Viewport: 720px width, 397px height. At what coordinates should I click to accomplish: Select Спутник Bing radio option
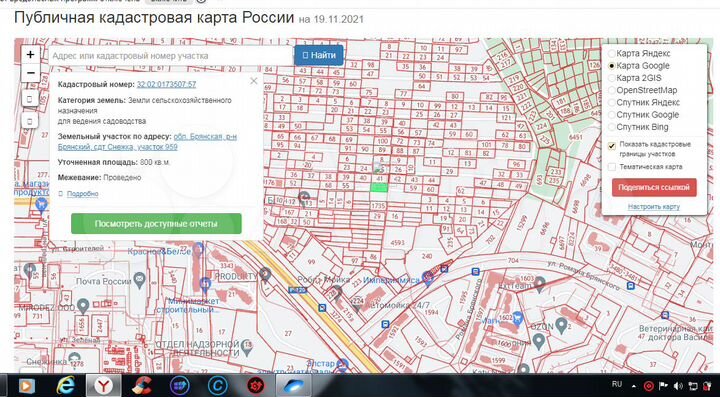(612, 127)
